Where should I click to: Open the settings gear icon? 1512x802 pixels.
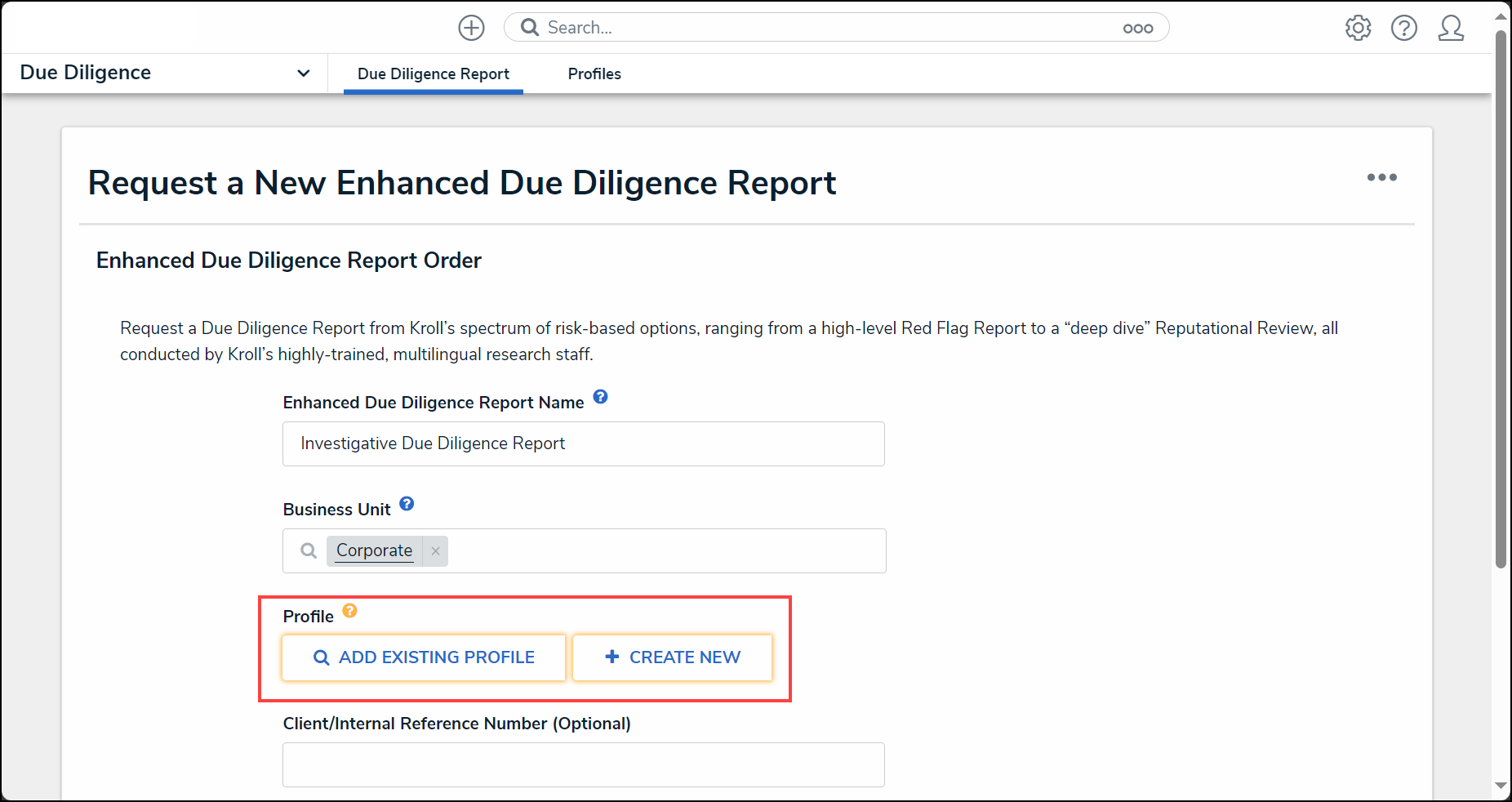(x=1359, y=28)
